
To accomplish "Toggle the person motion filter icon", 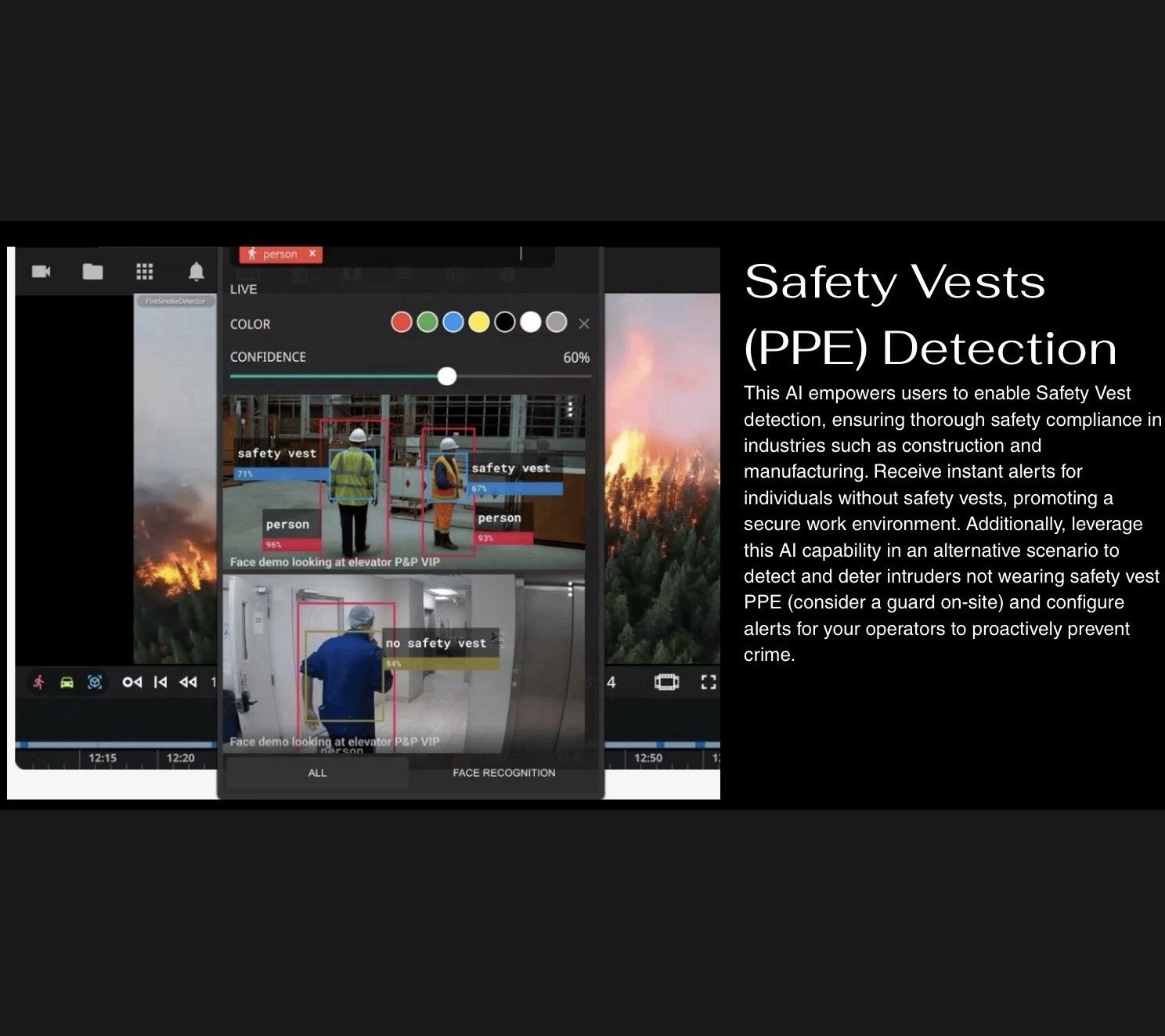I will (x=38, y=682).
